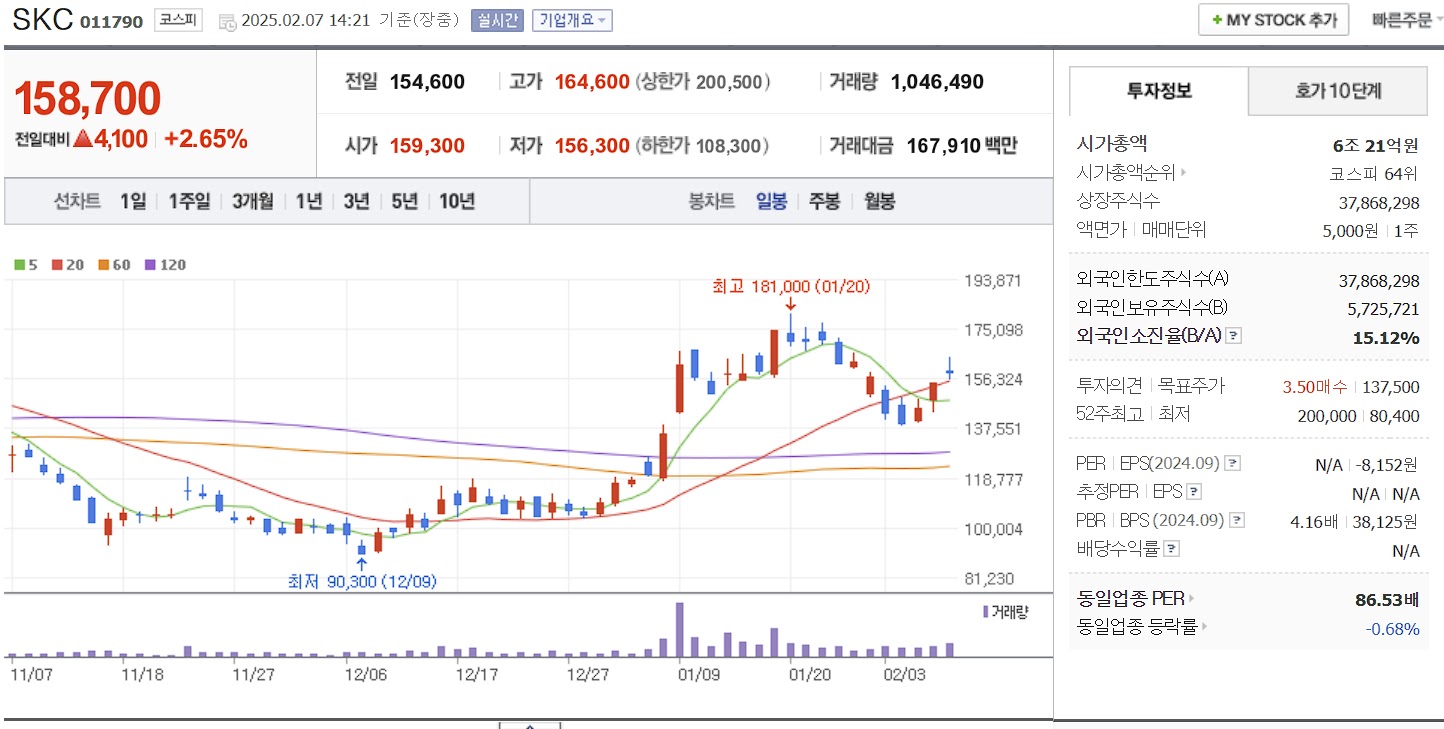The height and width of the screenshot is (729, 1444).
Task: Select the 10년 line chart period
Action: click(457, 201)
